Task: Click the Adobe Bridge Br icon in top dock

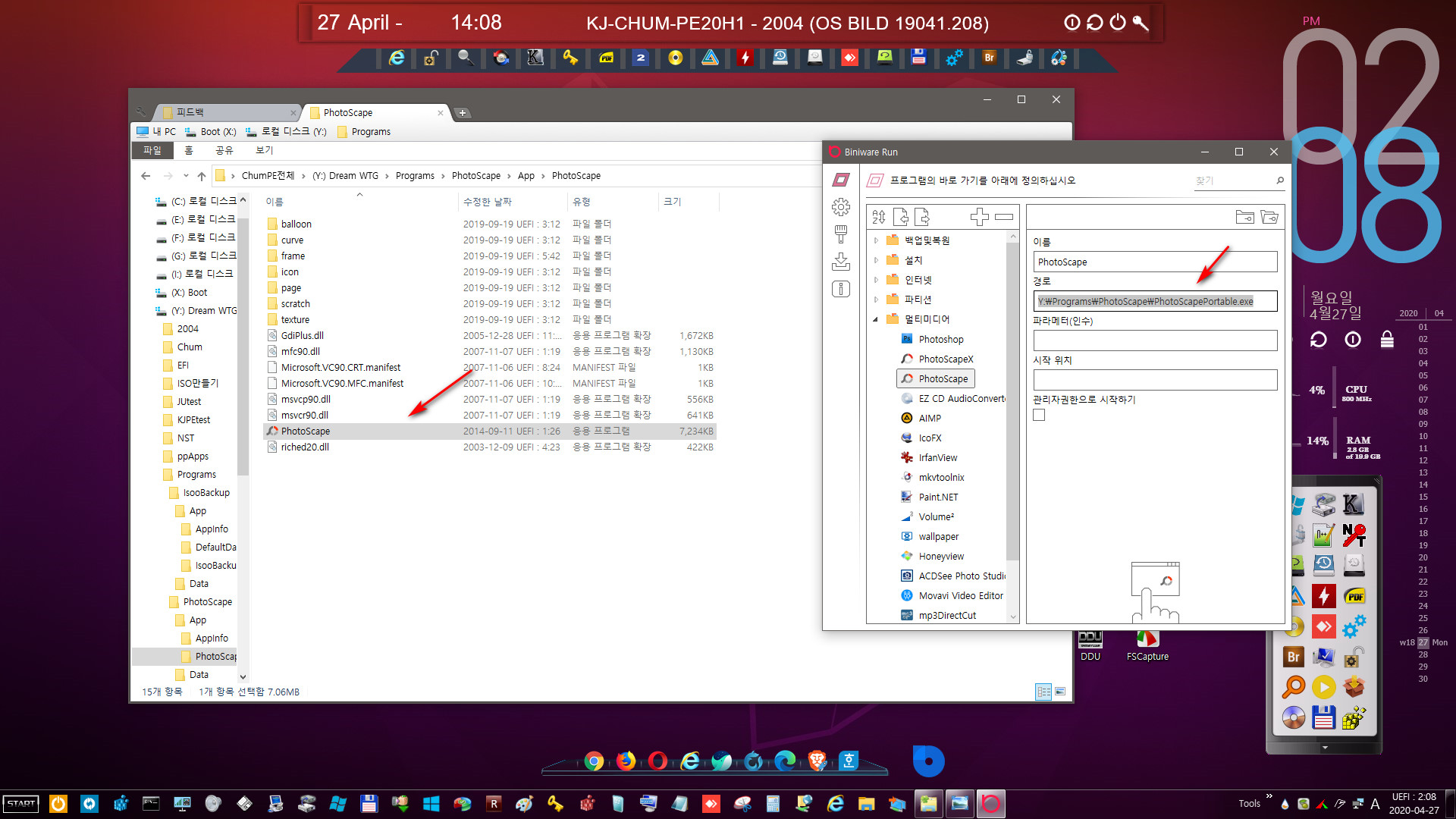Action: [x=989, y=58]
